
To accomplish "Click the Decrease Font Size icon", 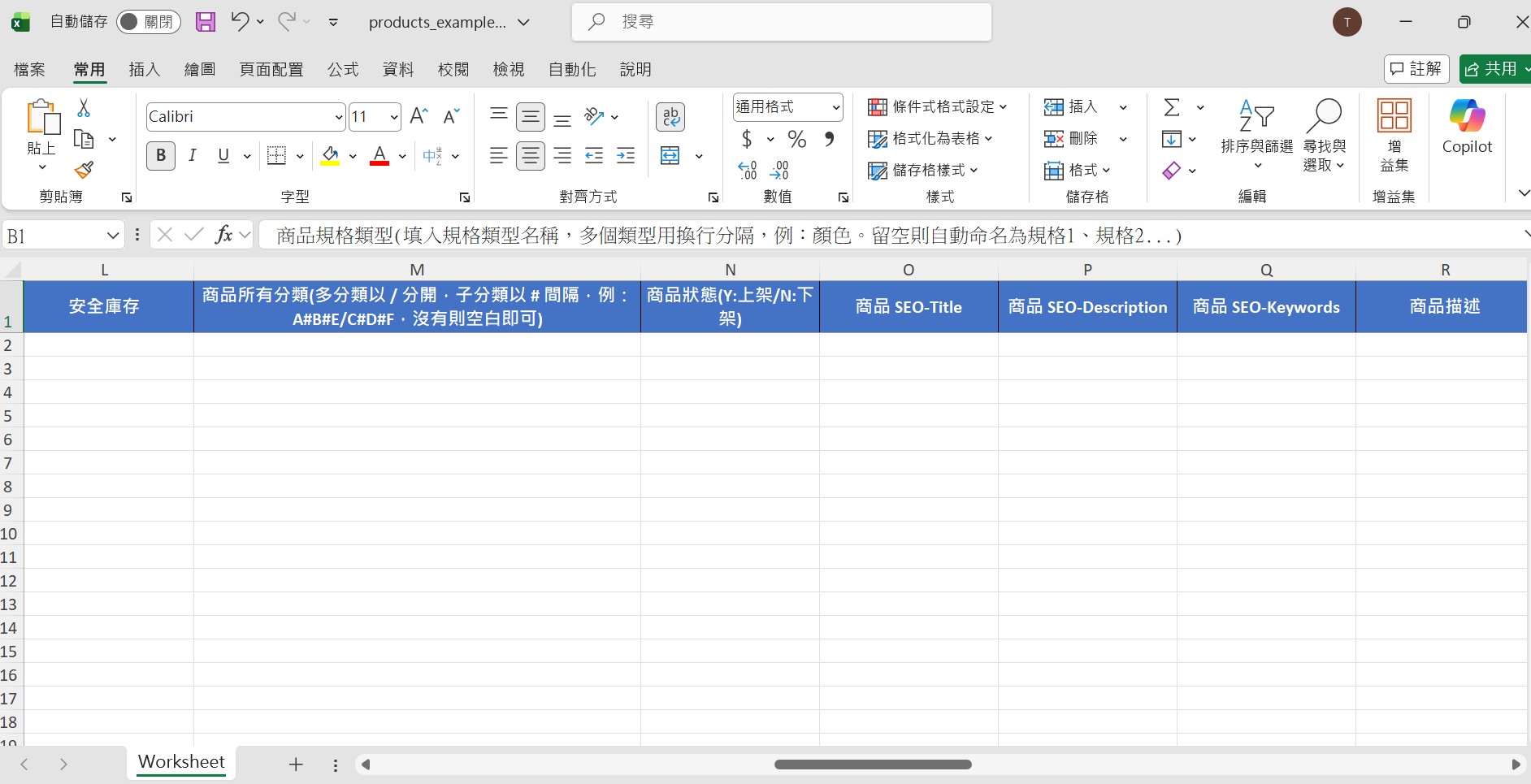I will click(x=452, y=116).
